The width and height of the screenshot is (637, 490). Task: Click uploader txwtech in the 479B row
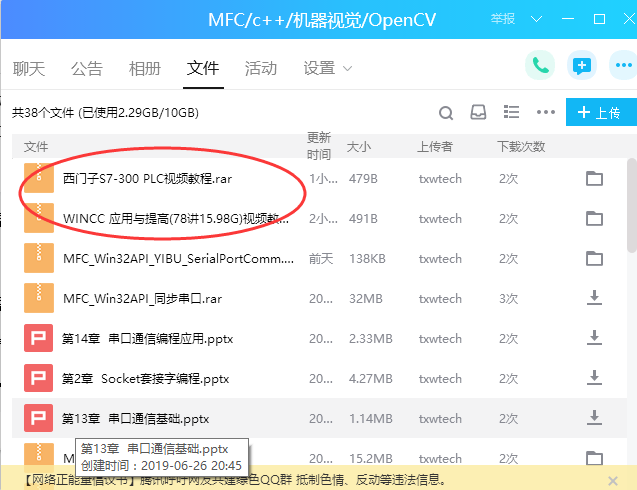(440, 179)
